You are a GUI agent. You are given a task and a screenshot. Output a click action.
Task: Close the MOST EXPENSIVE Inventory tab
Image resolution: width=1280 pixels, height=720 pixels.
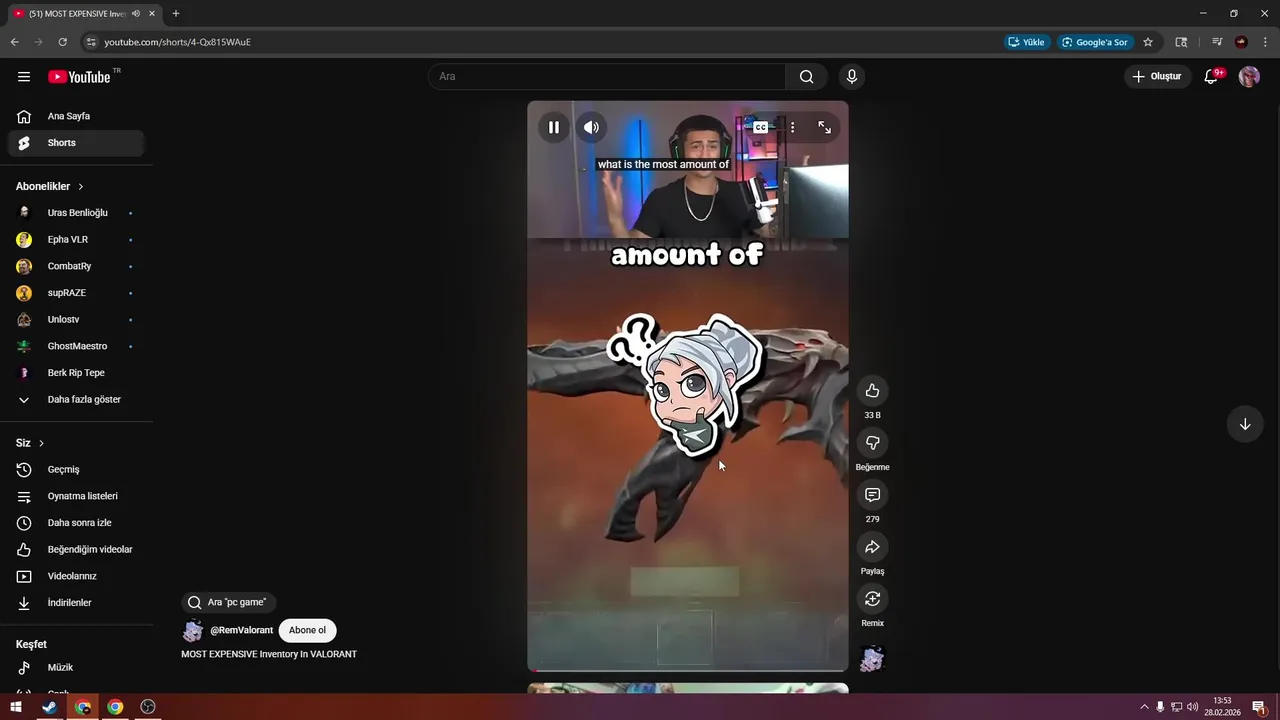[152, 13]
